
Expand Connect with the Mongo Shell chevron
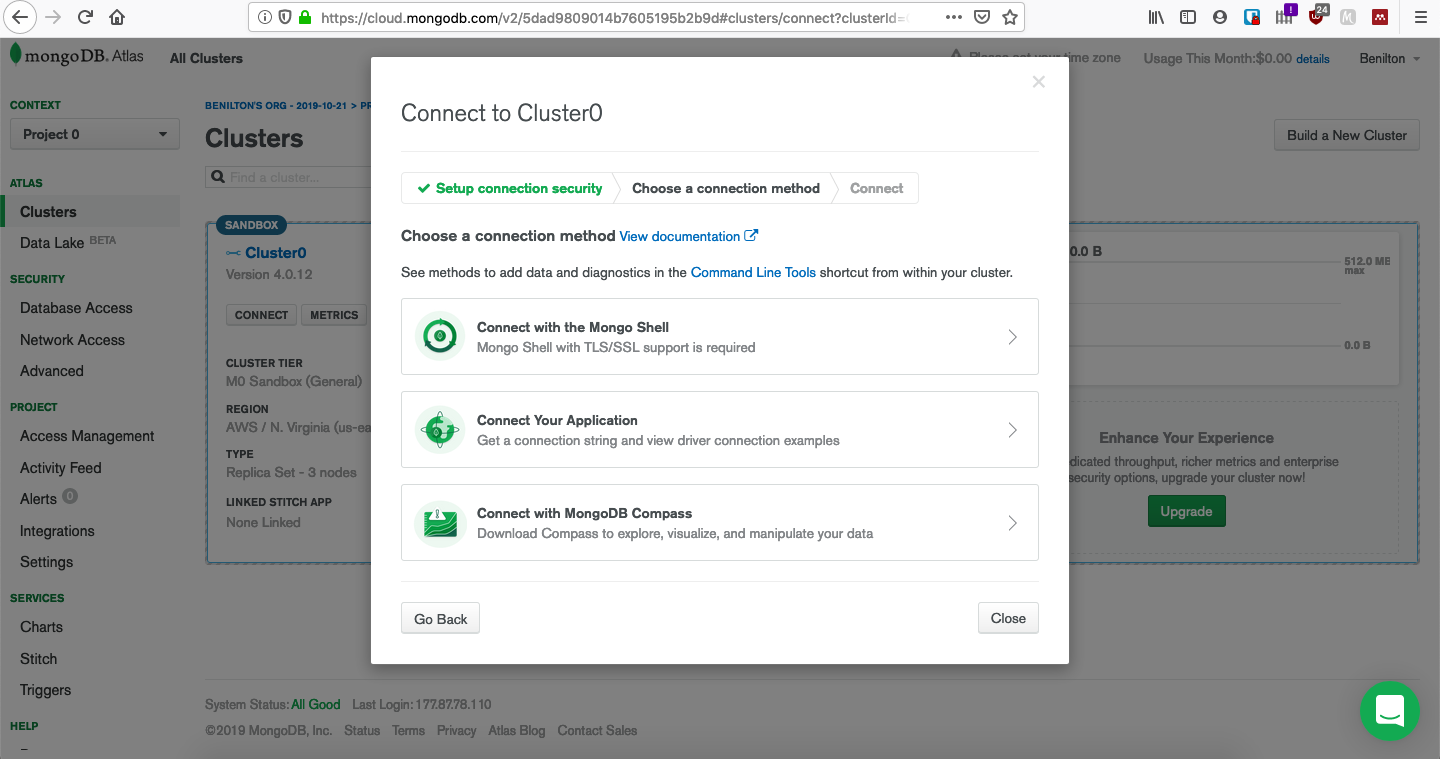click(x=1012, y=337)
